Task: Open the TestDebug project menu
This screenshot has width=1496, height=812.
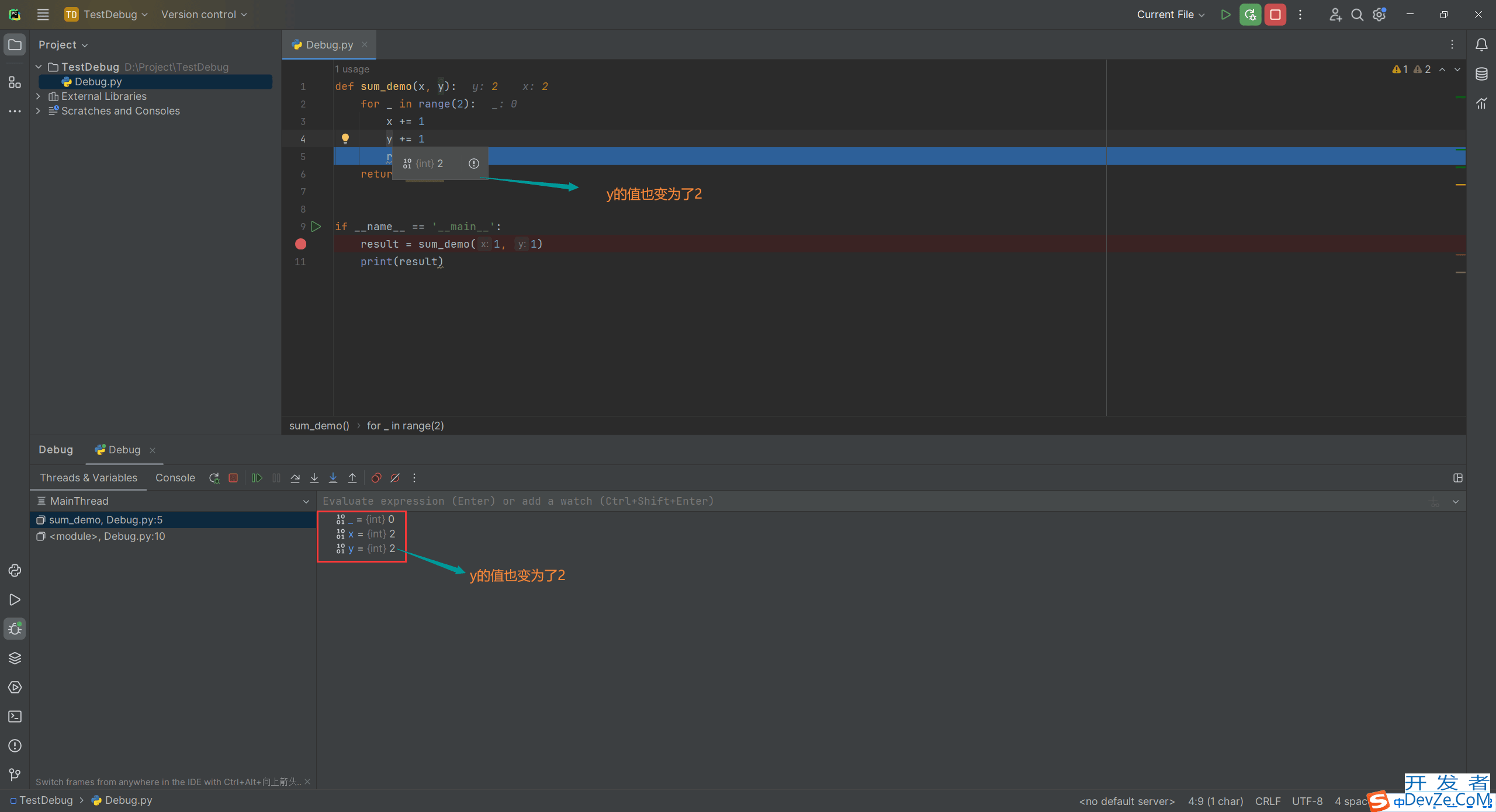Action: [x=115, y=14]
